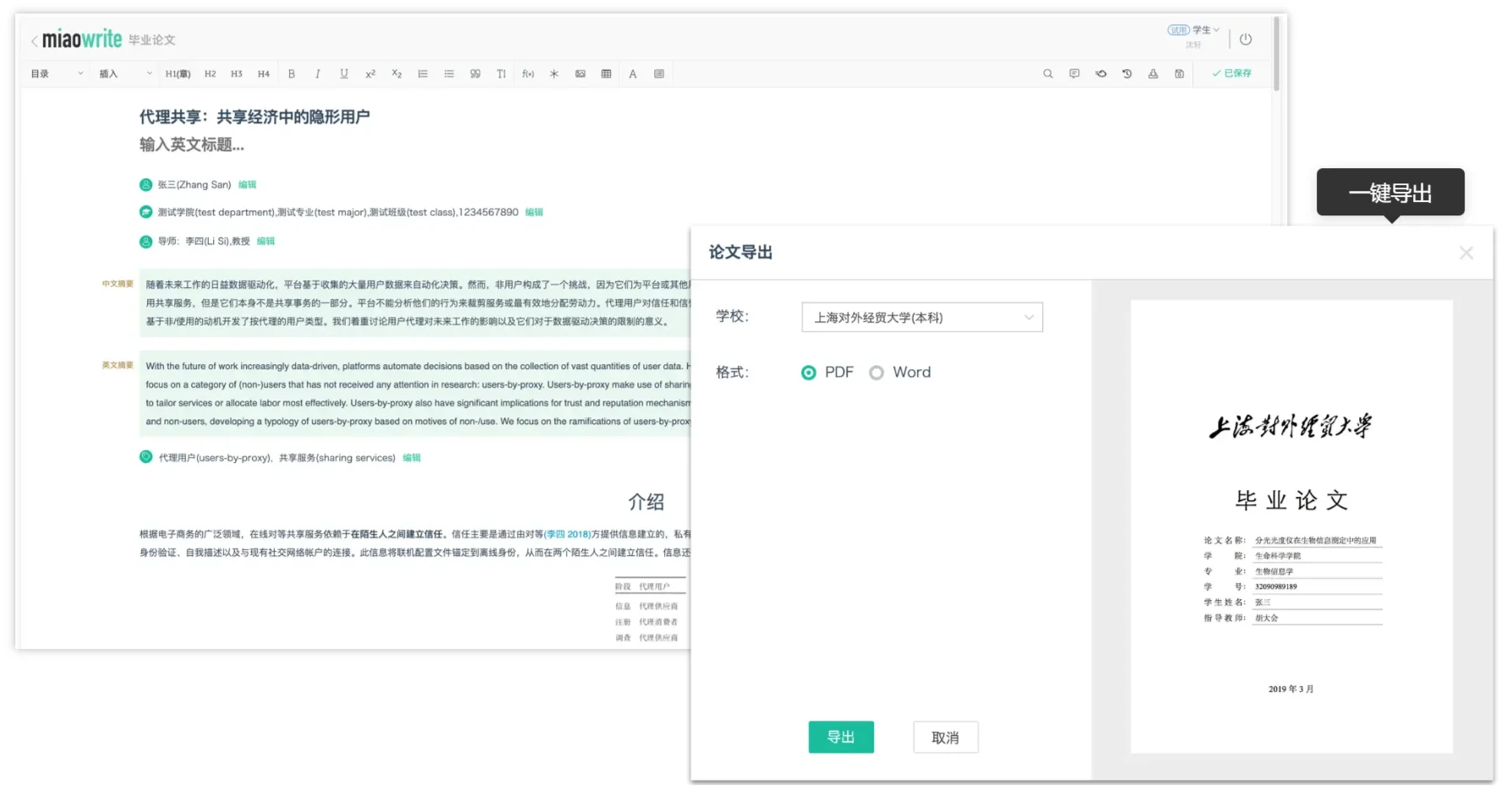View edit history via the clock icon
This screenshot has height=801, width=1512.
[1127, 74]
